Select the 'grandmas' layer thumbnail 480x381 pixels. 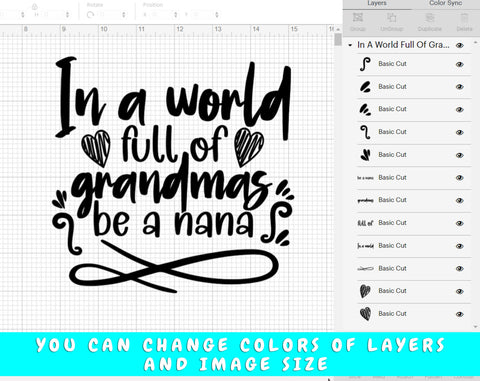pyautogui.click(x=365, y=200)
